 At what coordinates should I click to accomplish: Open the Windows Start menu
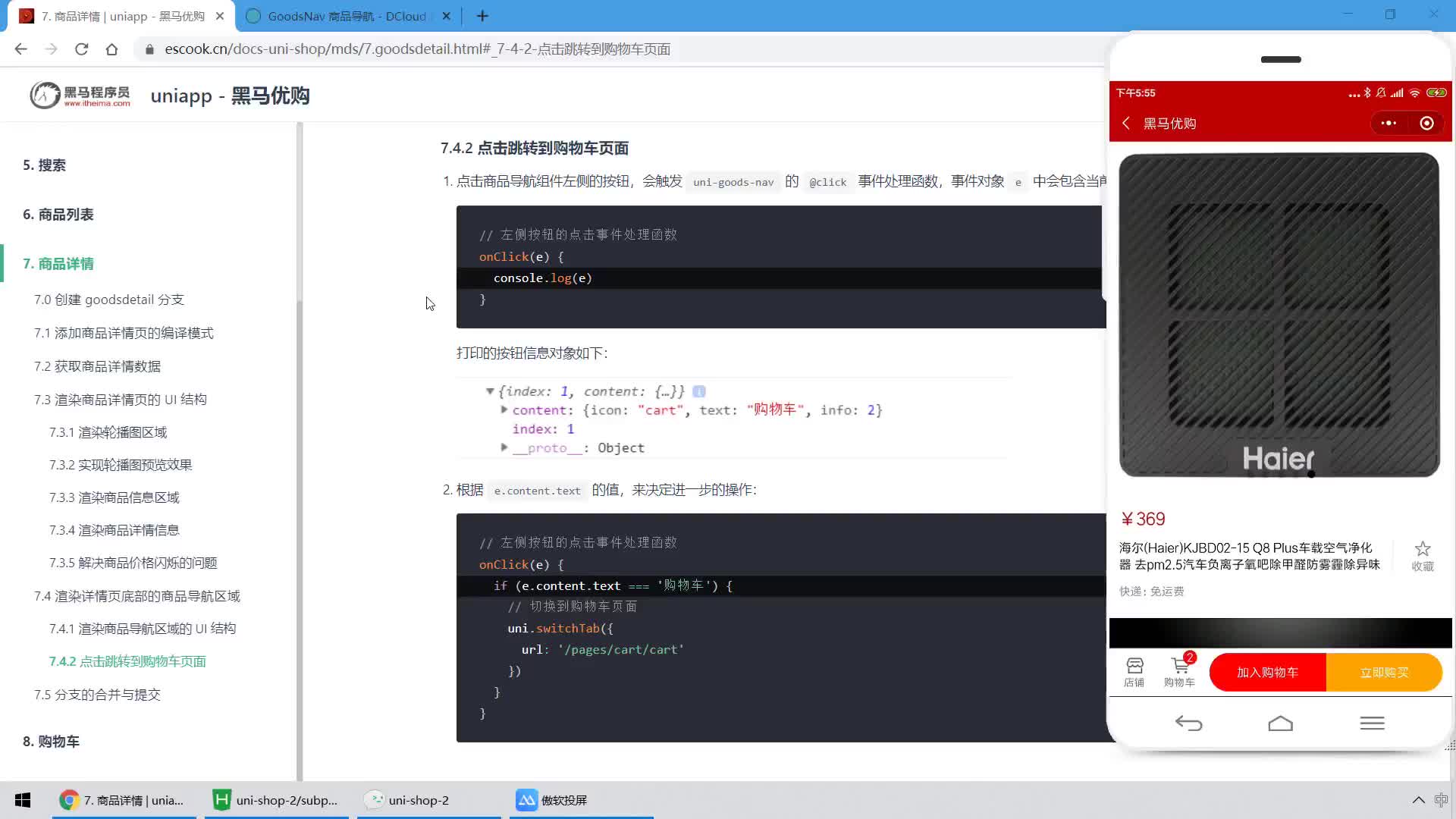pyautogui.click(x=23, y=800)
